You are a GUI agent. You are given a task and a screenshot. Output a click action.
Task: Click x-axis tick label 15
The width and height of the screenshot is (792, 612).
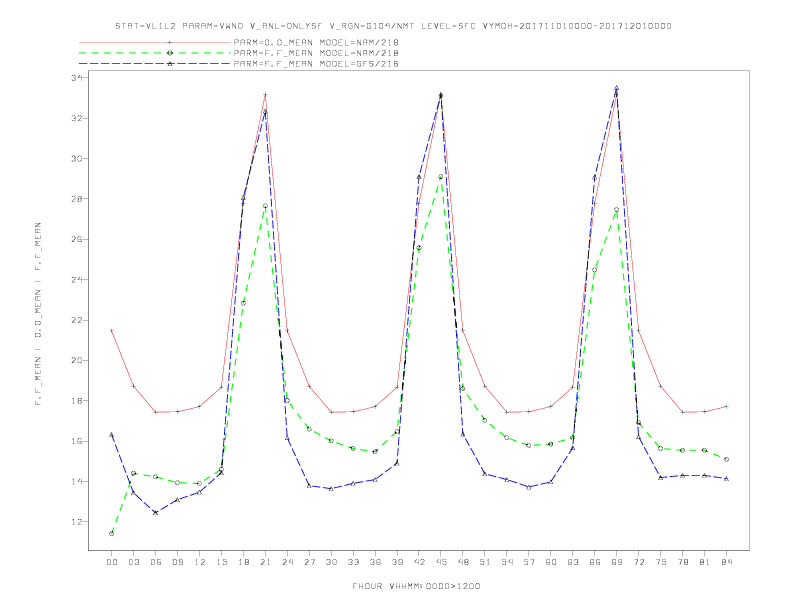221,562
